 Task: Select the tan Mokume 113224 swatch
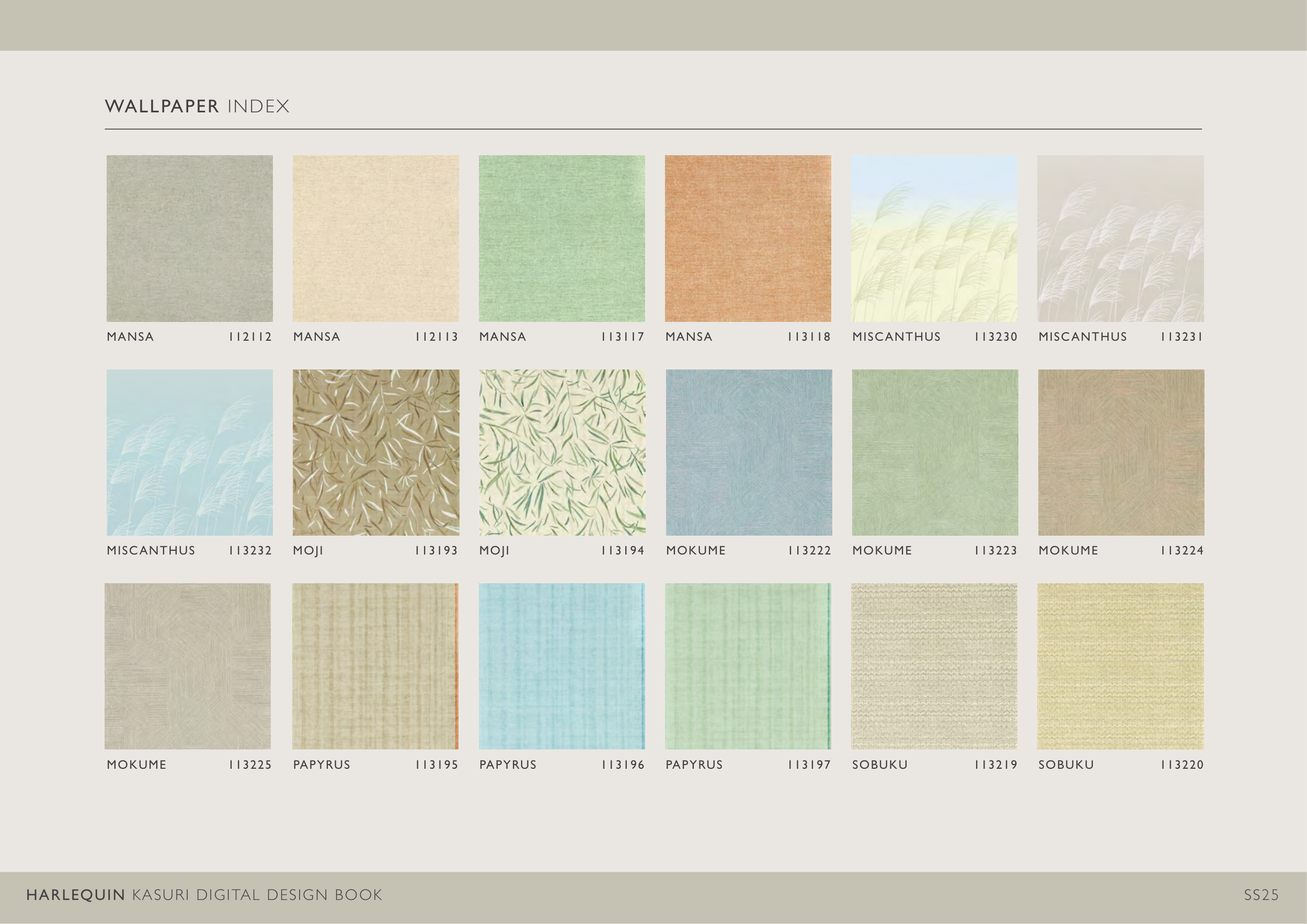pos(1121,452)
